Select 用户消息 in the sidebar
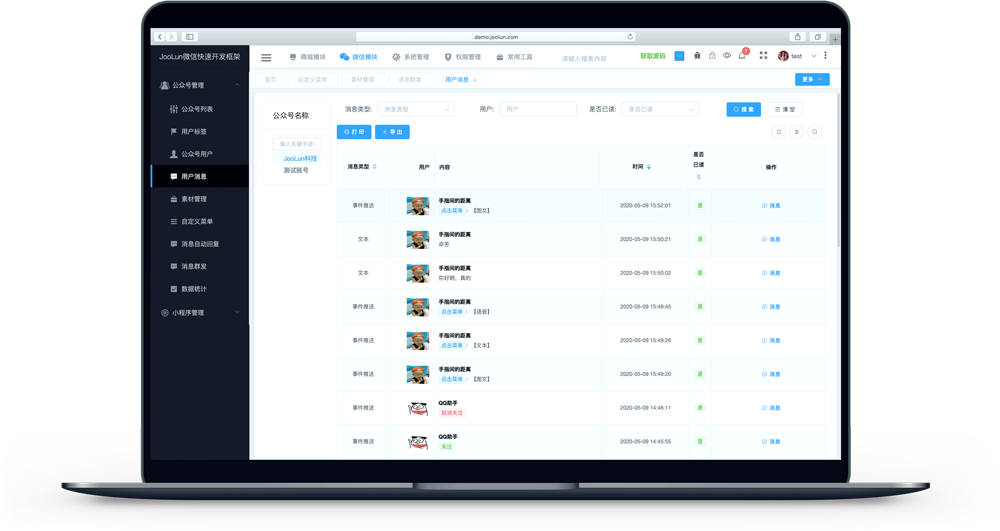 tap(200, 177)
